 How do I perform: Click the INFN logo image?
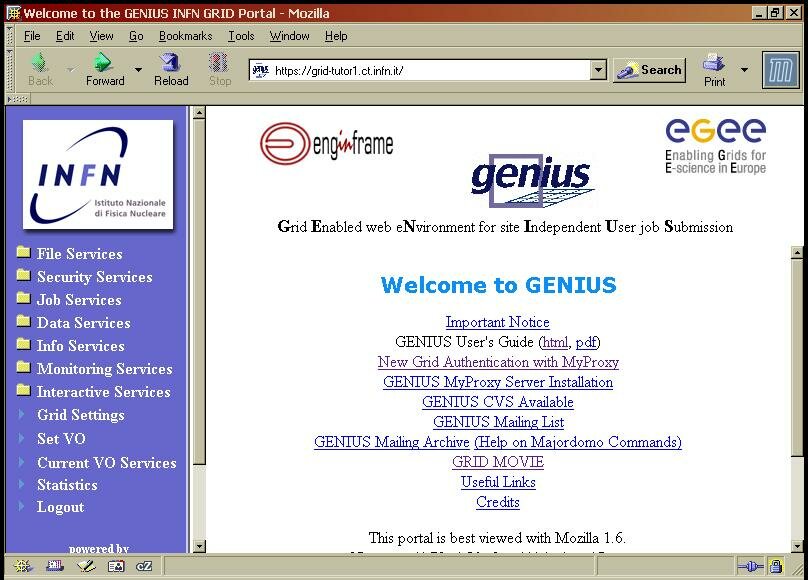[x=98, y=174]
